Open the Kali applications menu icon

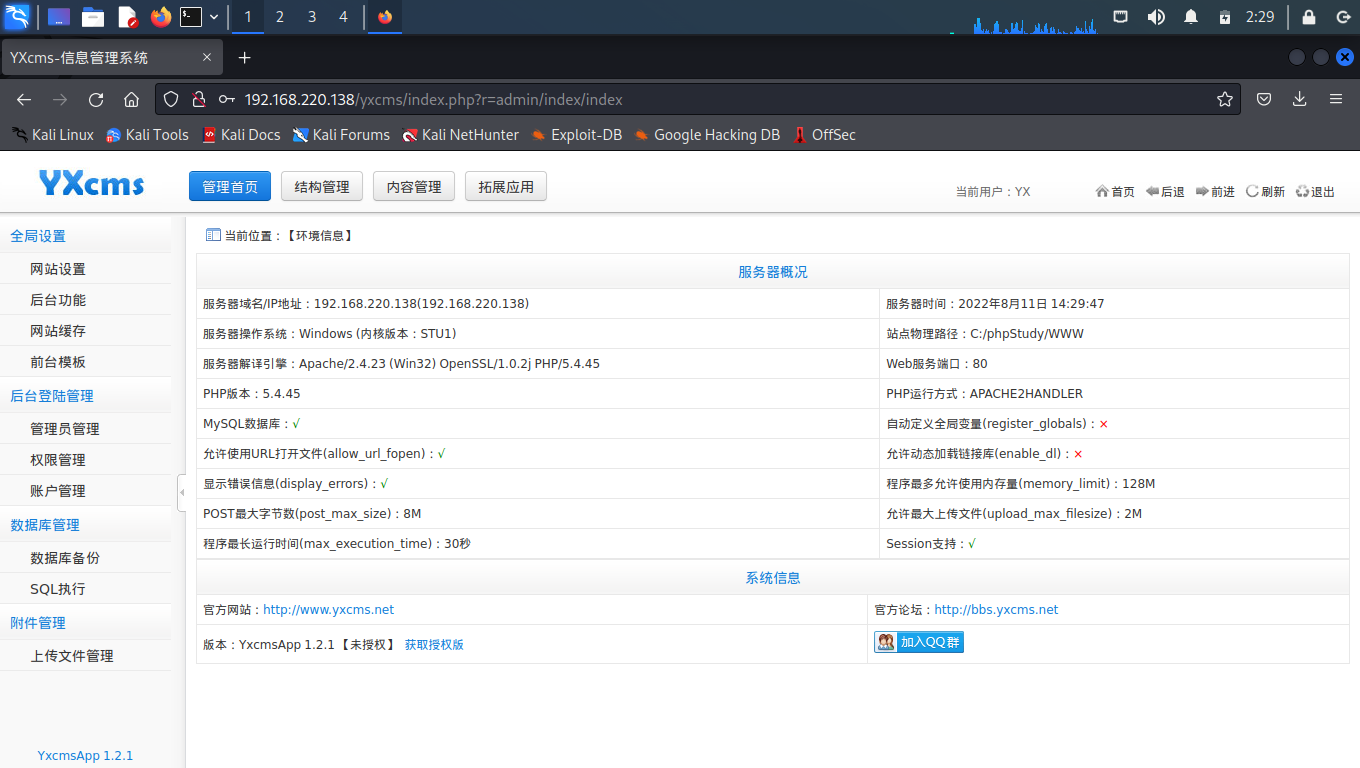(x=17, y=16)
